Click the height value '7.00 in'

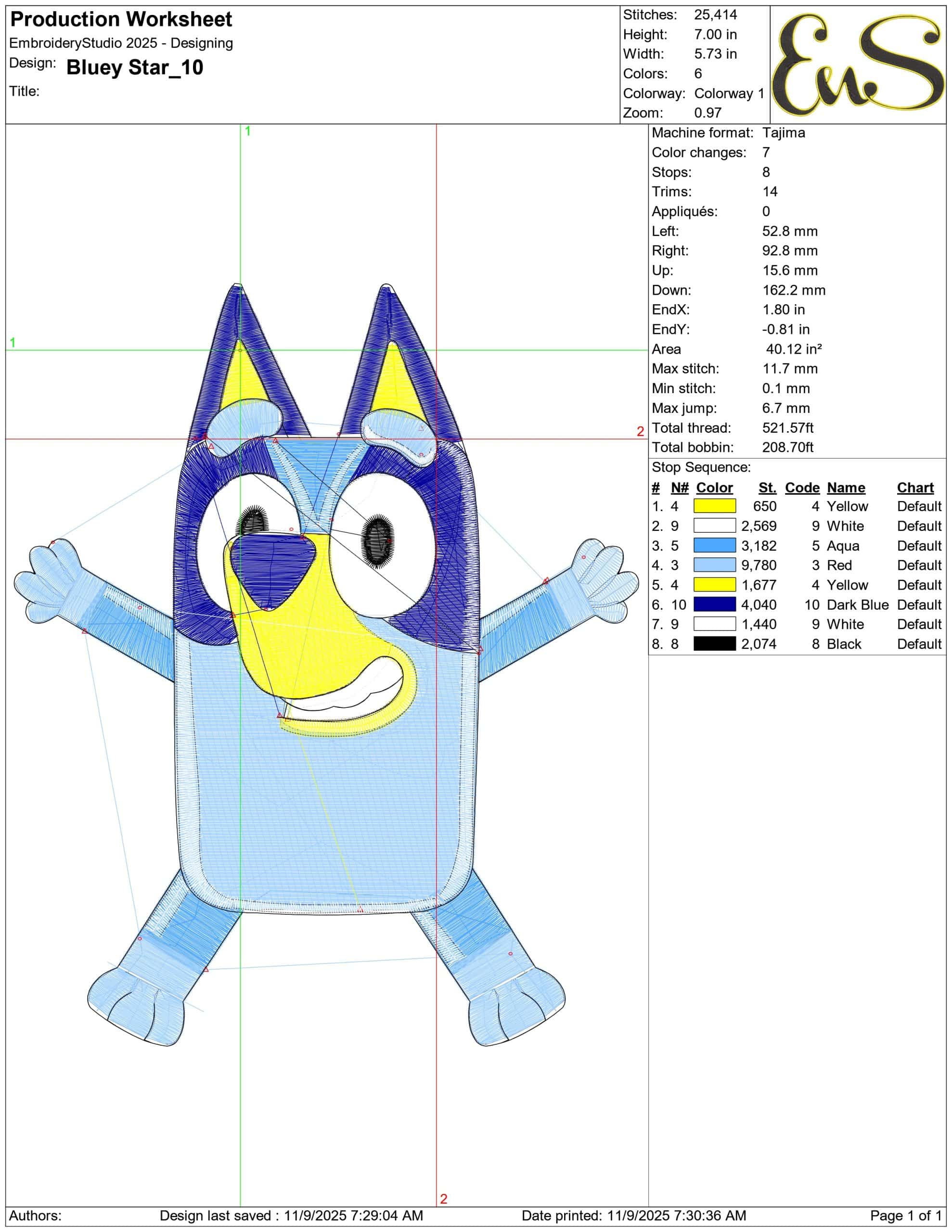716,35
